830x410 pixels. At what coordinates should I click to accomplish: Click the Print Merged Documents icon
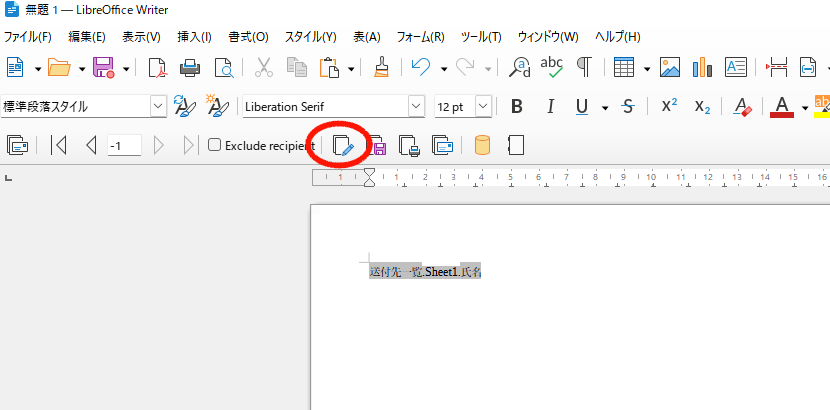pyautogui.click(x=409, y=146)
